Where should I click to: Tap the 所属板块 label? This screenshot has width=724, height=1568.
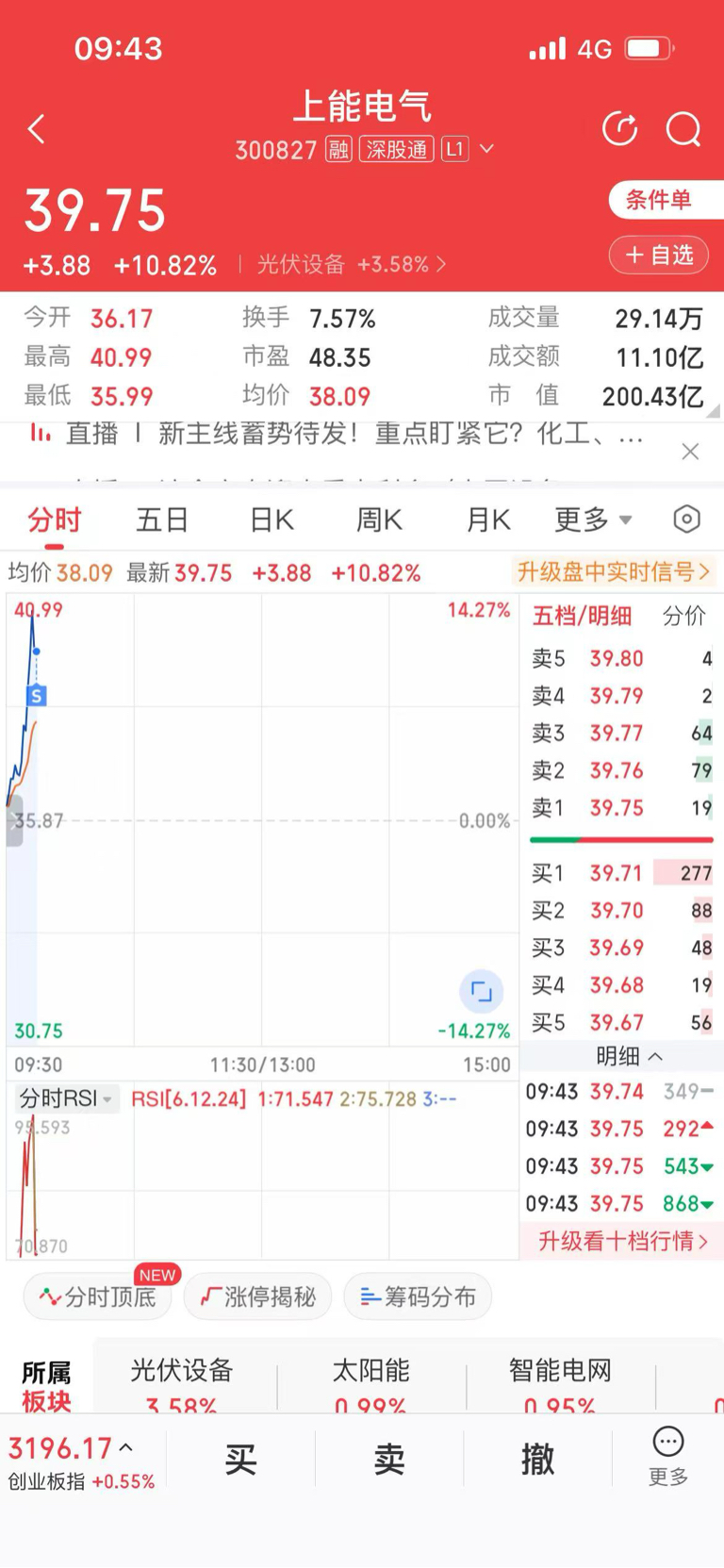[46, 1386]
